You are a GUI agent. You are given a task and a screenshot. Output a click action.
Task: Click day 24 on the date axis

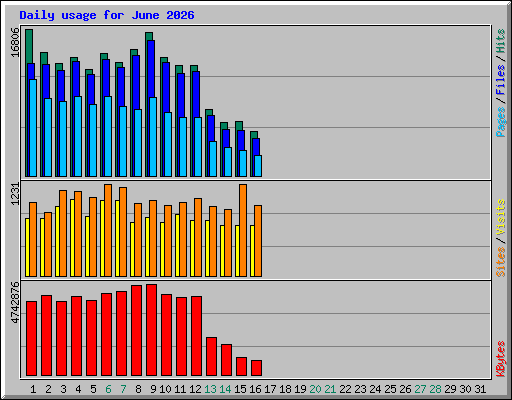pos(375,389)
